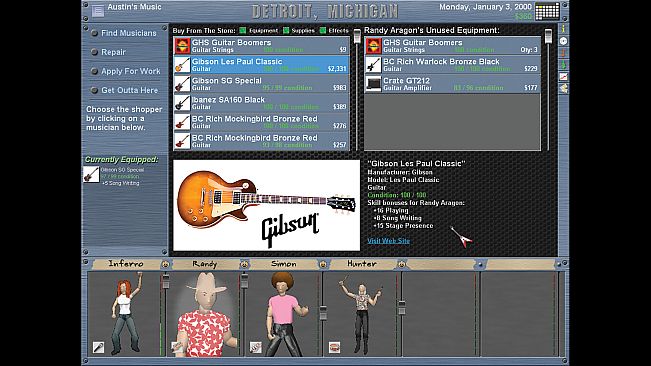Select the Find Musicians option
Screen dimensions: 651x366
129,33
